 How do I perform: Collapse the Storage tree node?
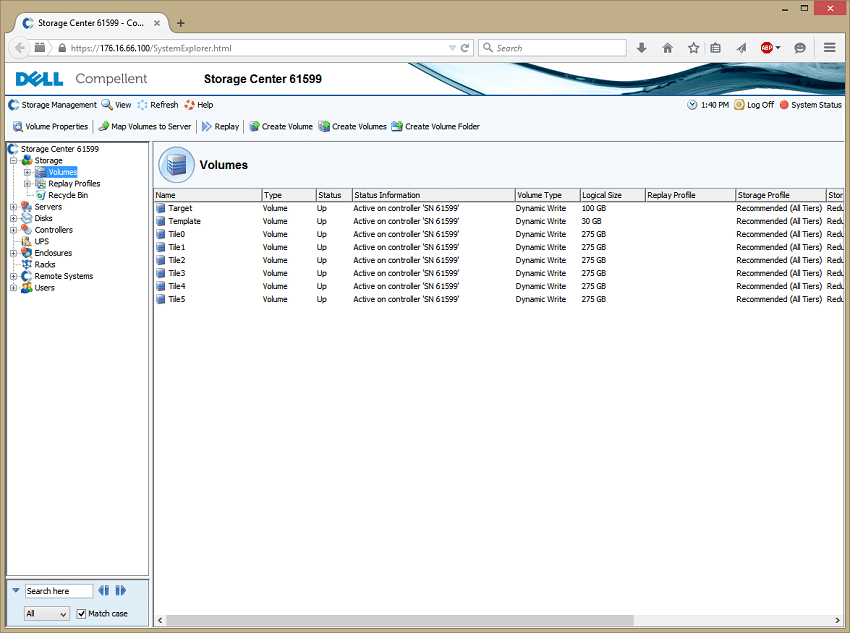14,160
